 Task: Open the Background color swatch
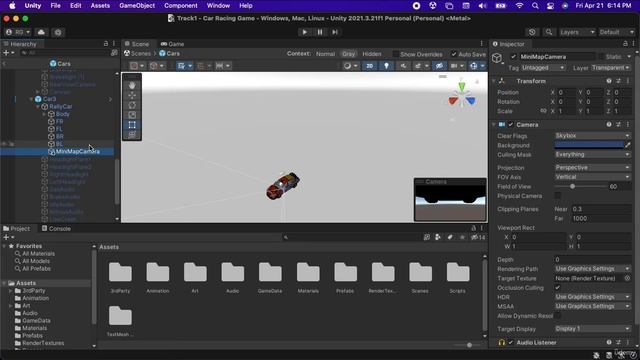click(589, 145)
